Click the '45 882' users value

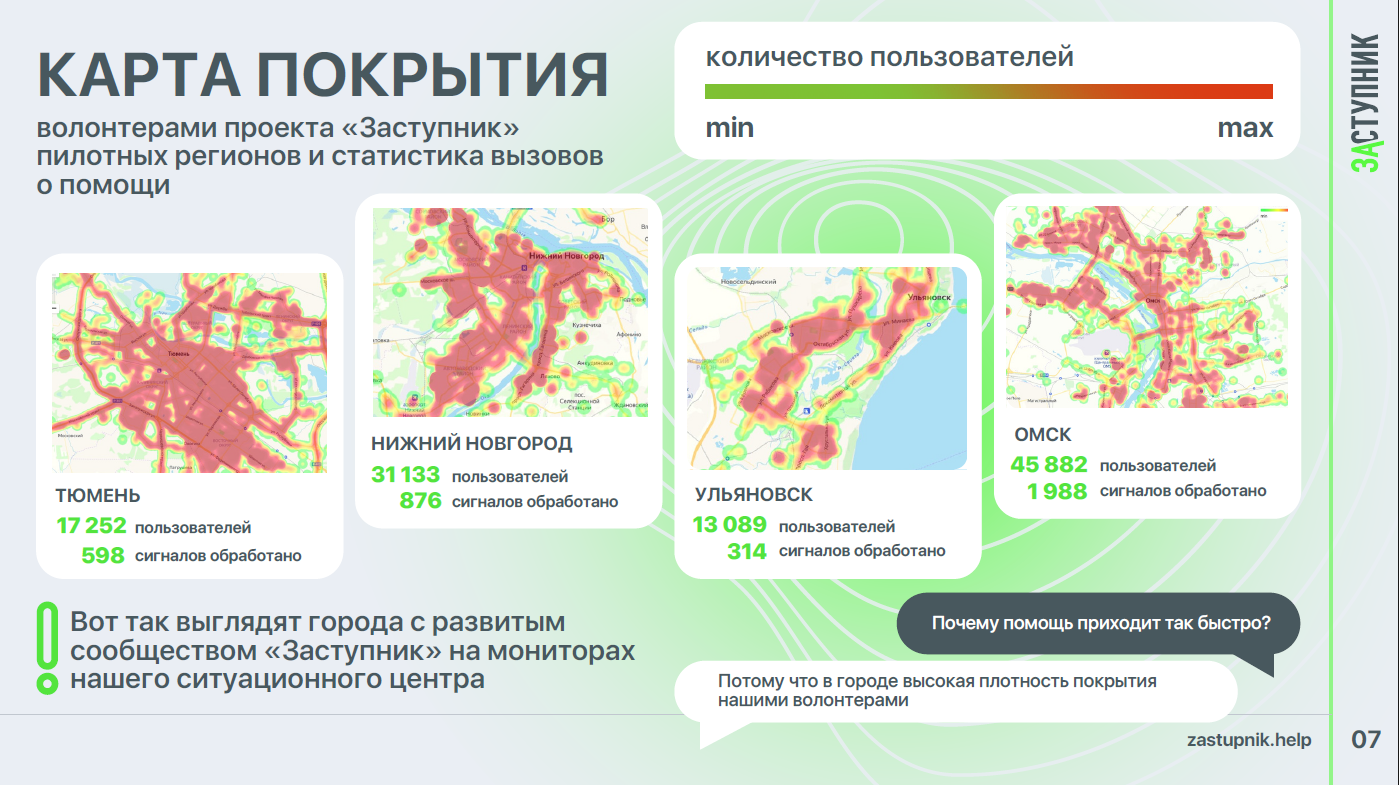[x=1049, y=465]
